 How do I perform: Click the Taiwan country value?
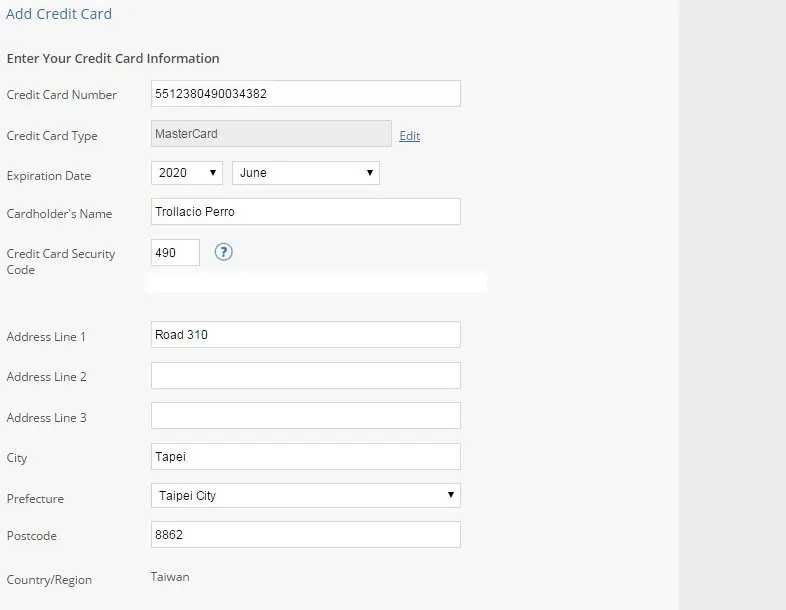pyautogui.click(x=170, y=577)
